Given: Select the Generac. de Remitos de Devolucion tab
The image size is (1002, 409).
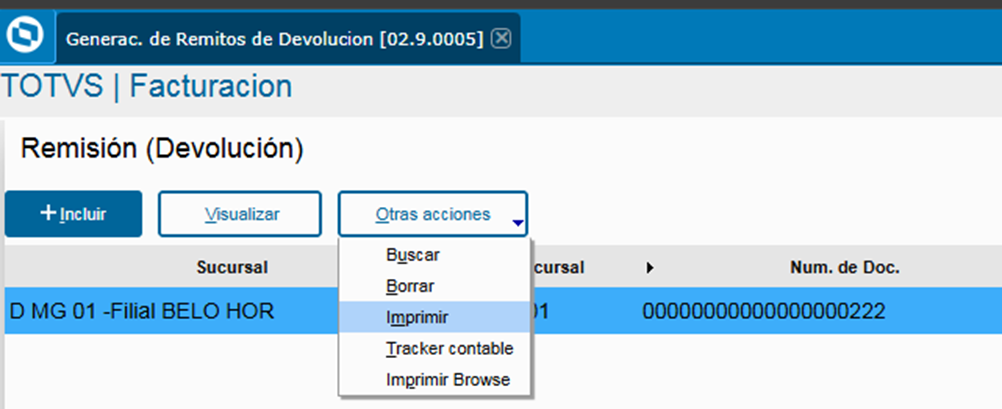Looking at the screenshot, I should [x=288, y=38].
